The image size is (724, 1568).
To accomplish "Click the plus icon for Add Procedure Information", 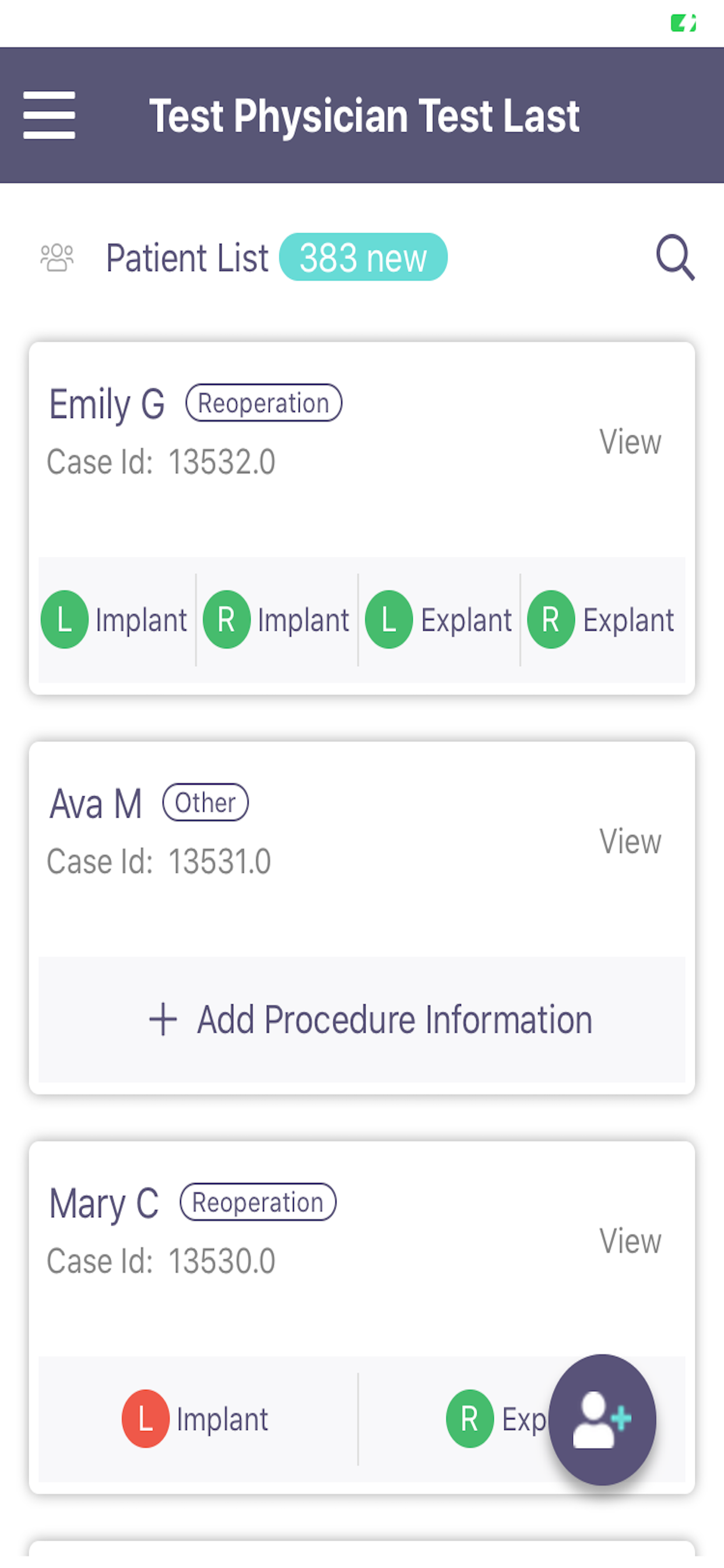I will click(163, 1020).
